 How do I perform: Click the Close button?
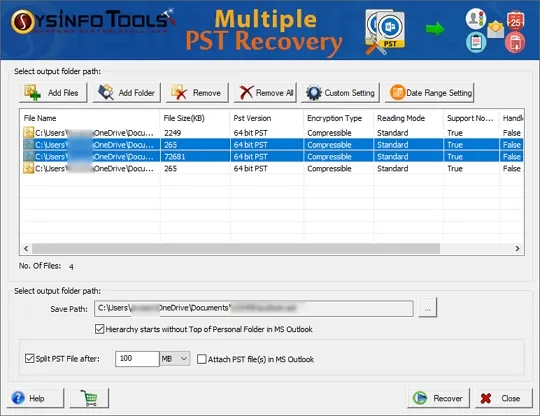coord(504,398)
